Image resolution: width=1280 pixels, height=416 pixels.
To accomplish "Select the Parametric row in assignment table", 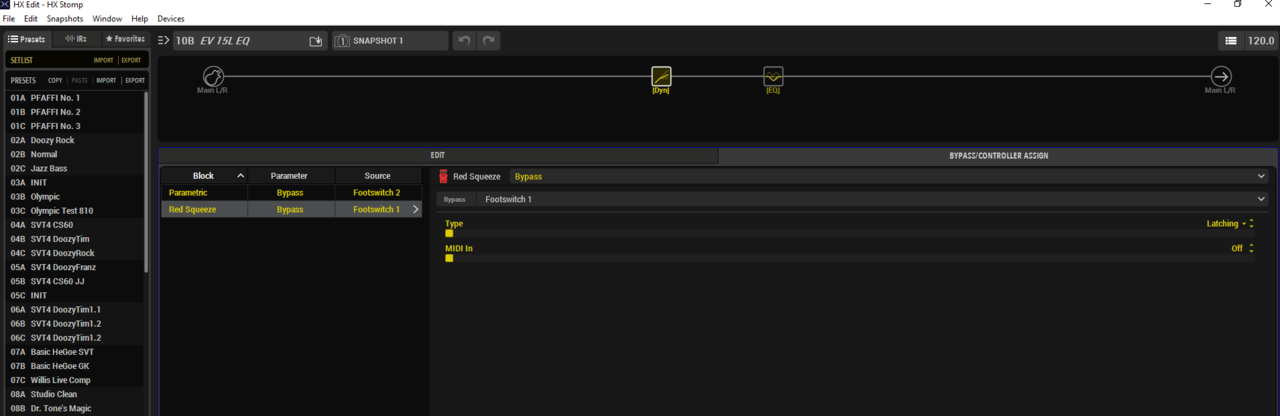I will (204, 192).
